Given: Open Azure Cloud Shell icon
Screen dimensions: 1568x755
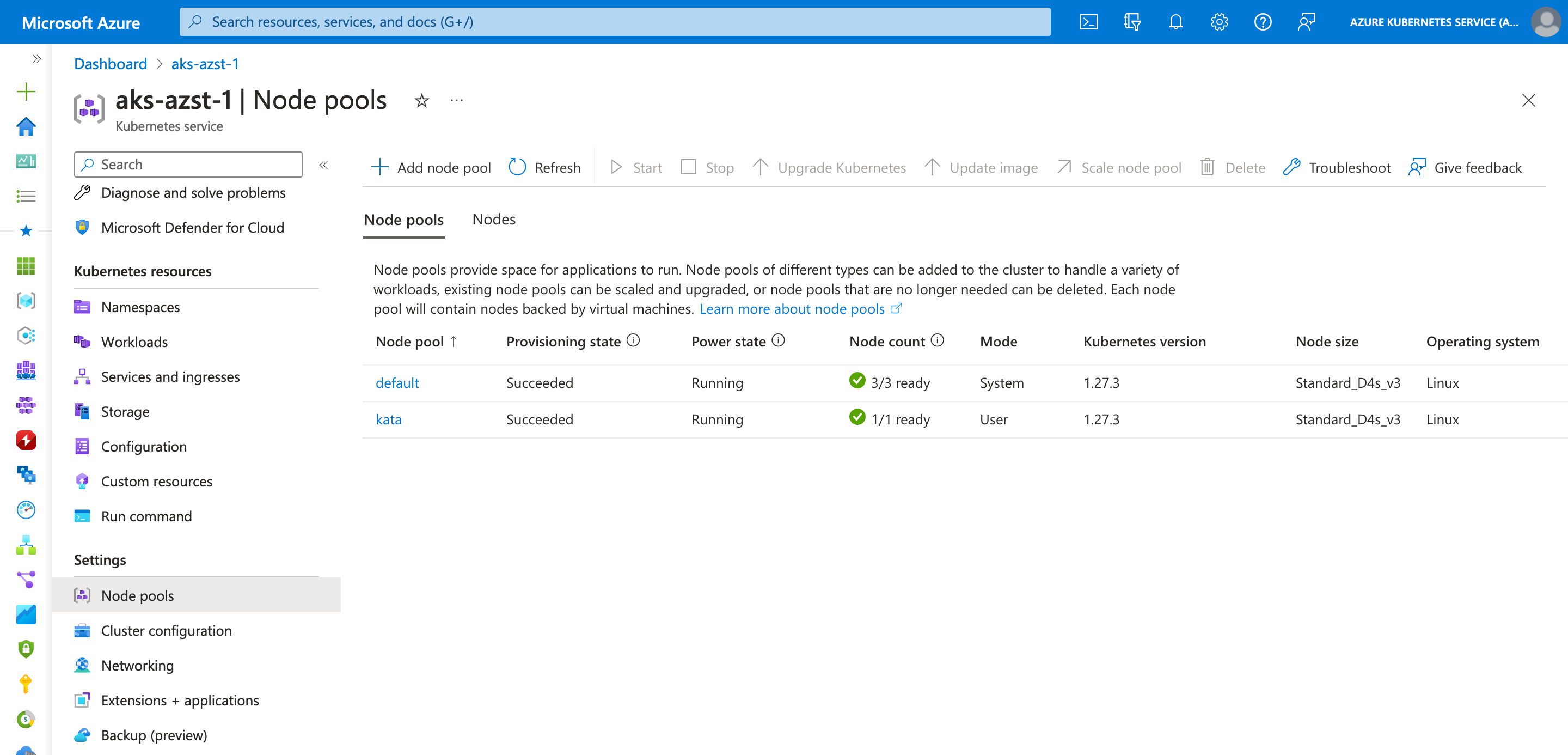Looking at the screenshot, I should pos(1088,22).
